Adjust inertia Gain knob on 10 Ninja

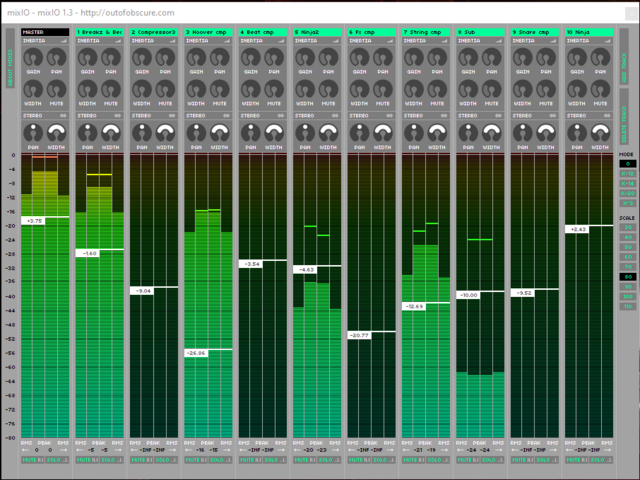pos(577,58)
